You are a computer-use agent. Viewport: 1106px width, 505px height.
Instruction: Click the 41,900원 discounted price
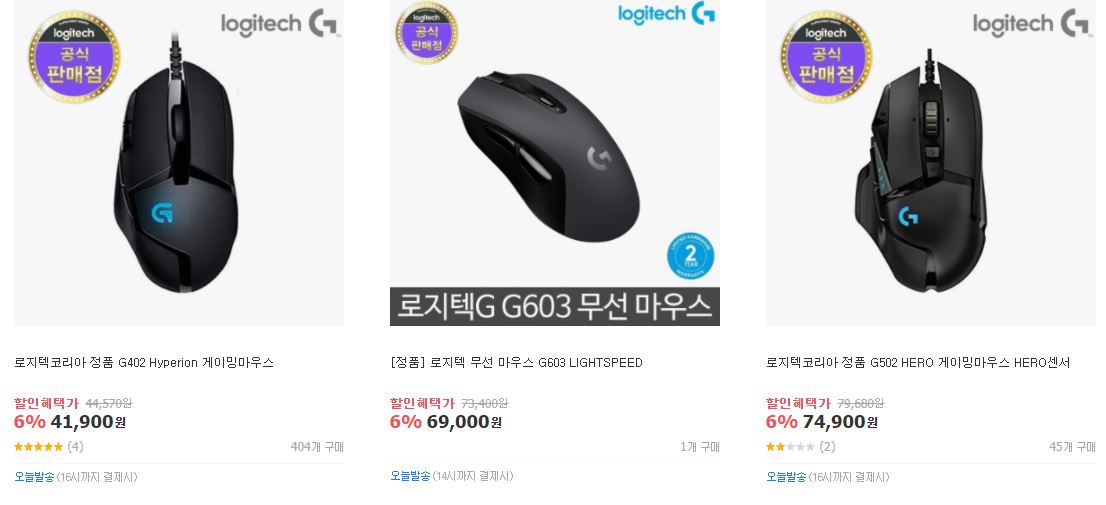pos(88,422)
